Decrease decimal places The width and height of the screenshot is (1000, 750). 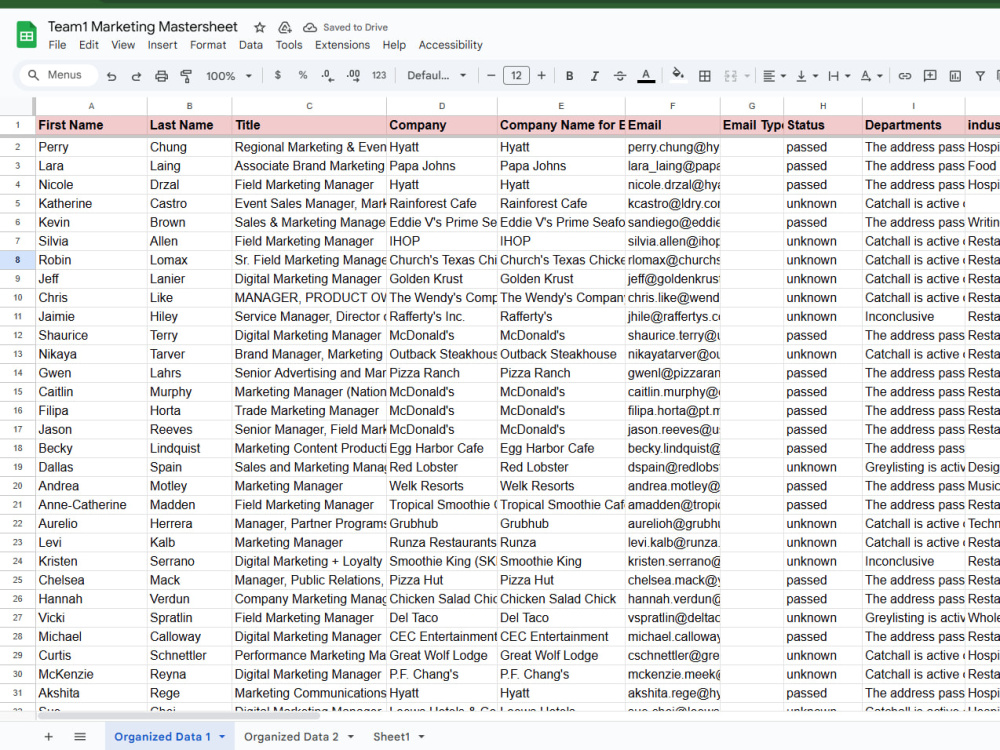(x=327, y=75)
